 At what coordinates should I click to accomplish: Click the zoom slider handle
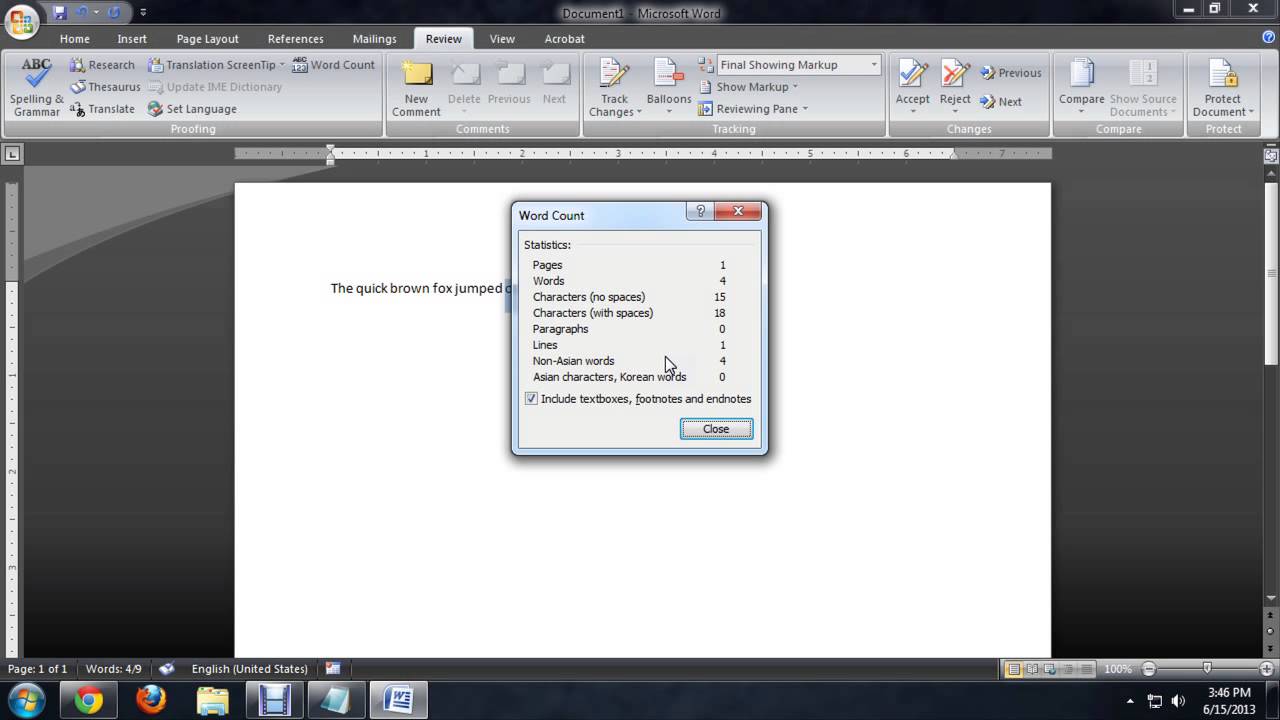tap(1207, 669)
